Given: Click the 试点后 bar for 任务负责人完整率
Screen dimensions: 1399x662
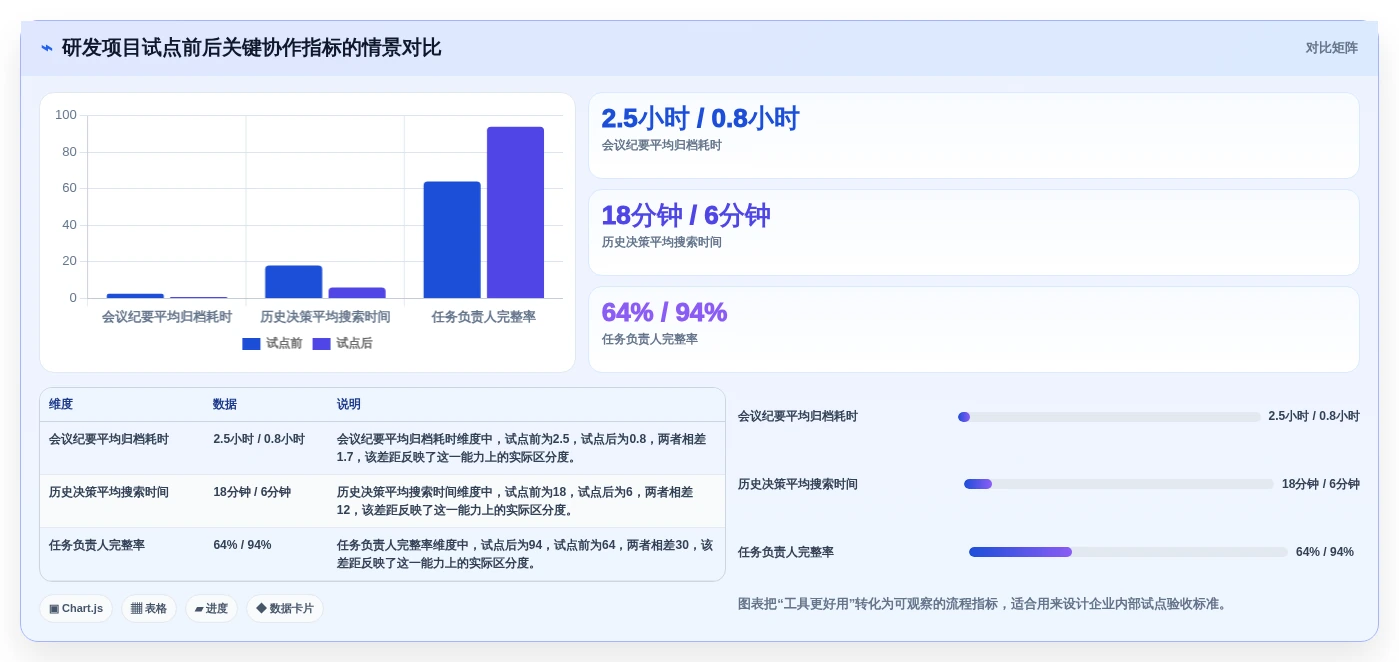Looking at the screenshot, I should tap(515, 212).
